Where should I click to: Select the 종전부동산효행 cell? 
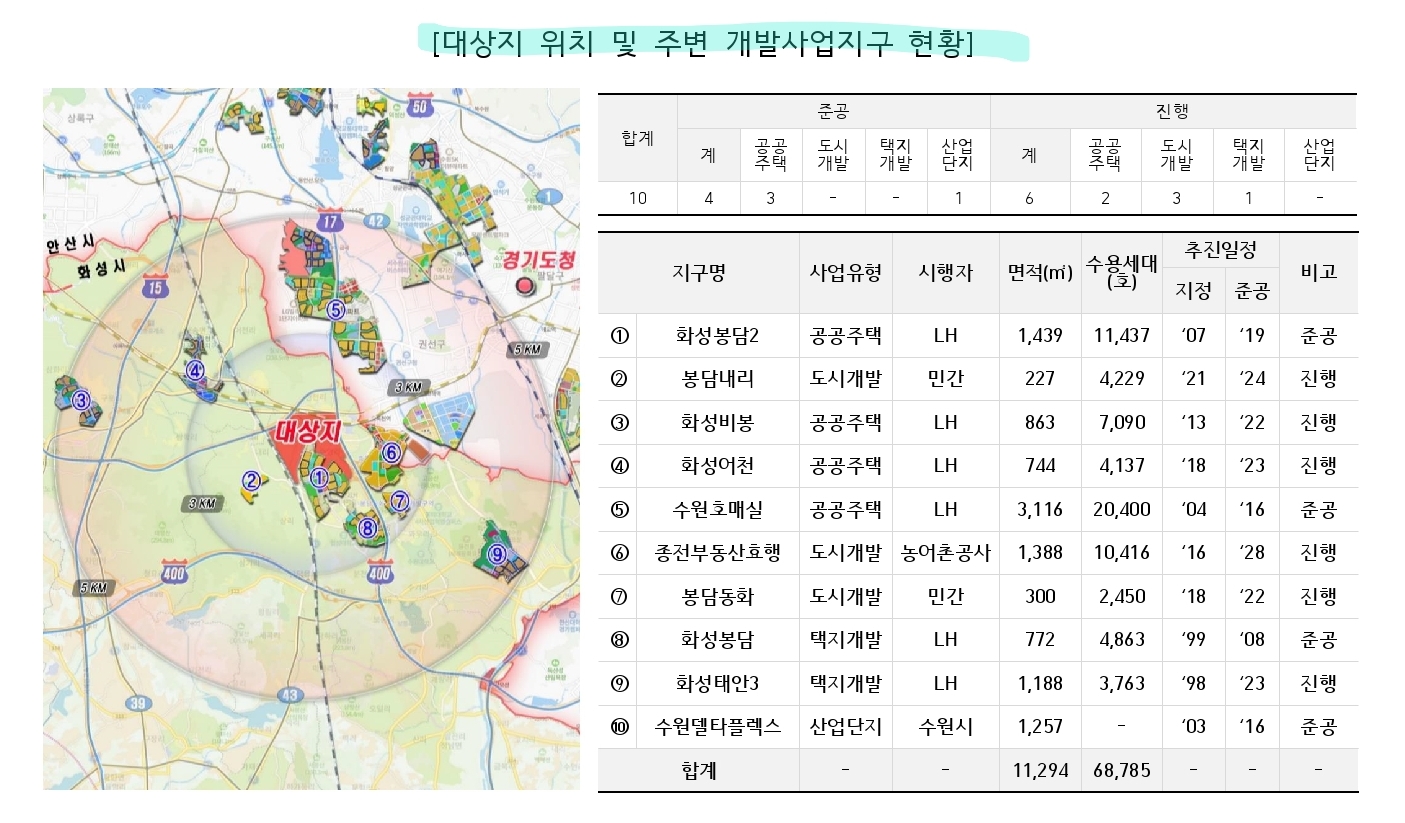click(717, 553)
